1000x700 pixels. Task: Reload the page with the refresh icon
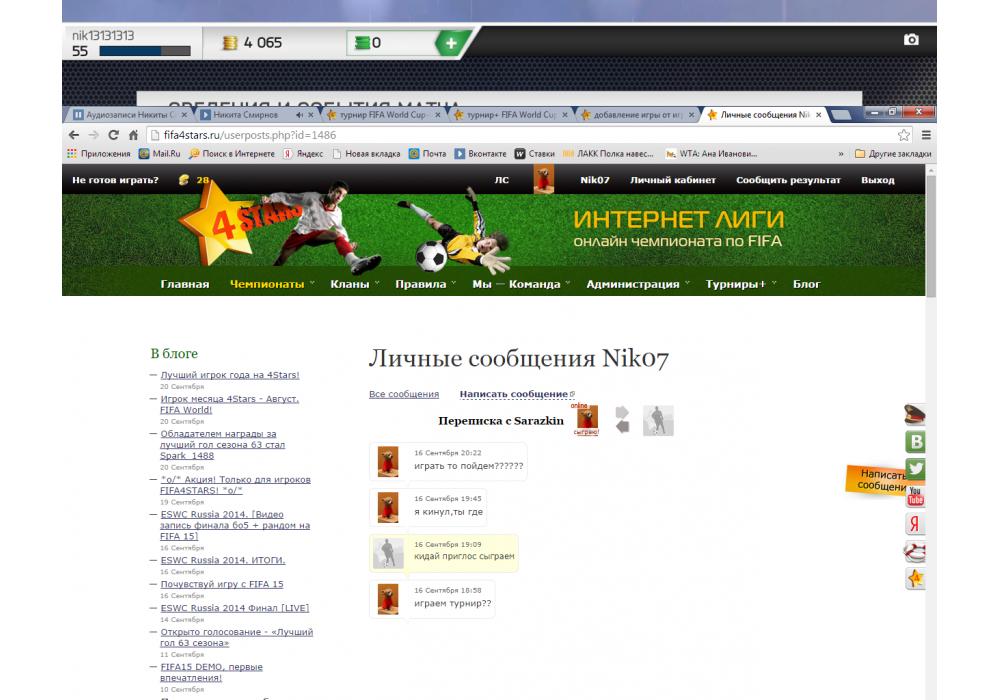[114, 135]
